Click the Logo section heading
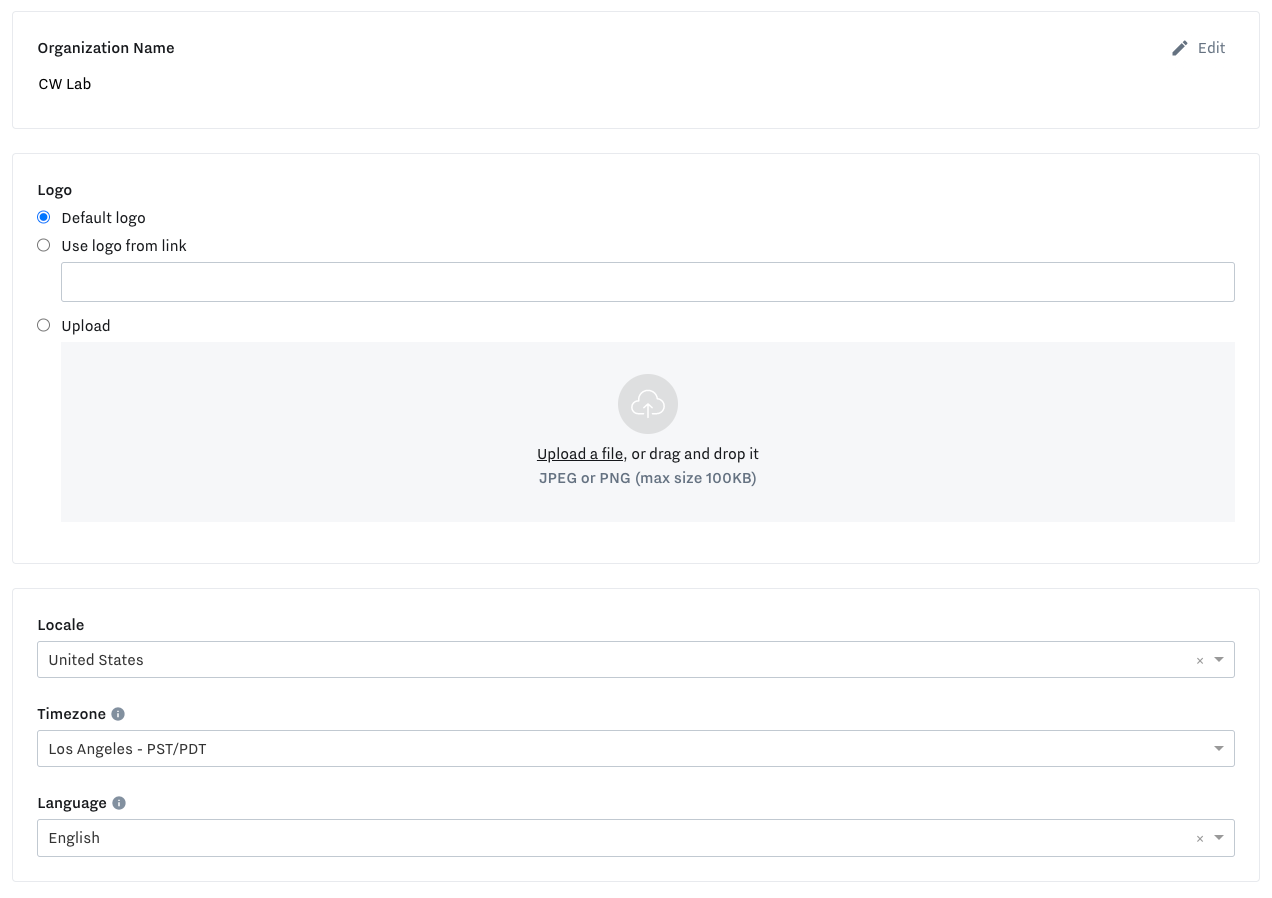The width and height of the screenshot is (1272, 898). click(55, 190)
